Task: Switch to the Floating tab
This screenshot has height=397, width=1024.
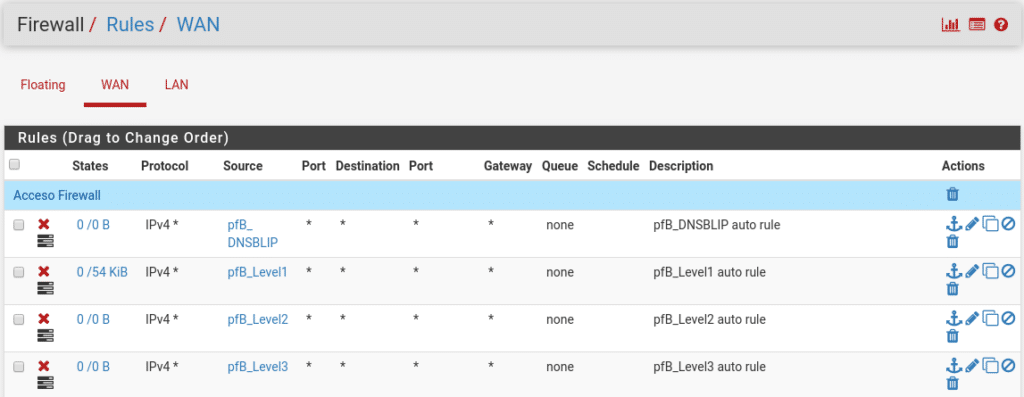Action: [x=43, y=85]
